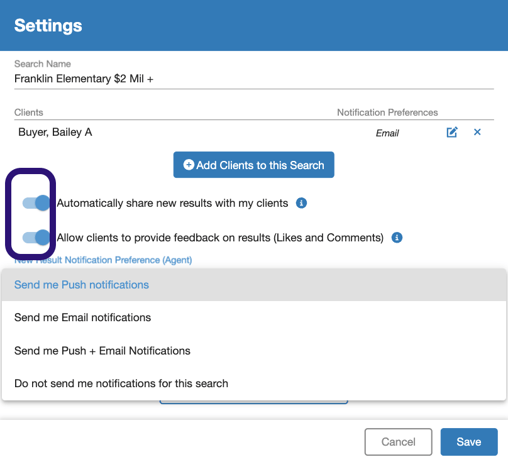Viewport: 508px width, 462px height.
Task: Click info icon beside client feedback setting
Action: click(397, 238)
